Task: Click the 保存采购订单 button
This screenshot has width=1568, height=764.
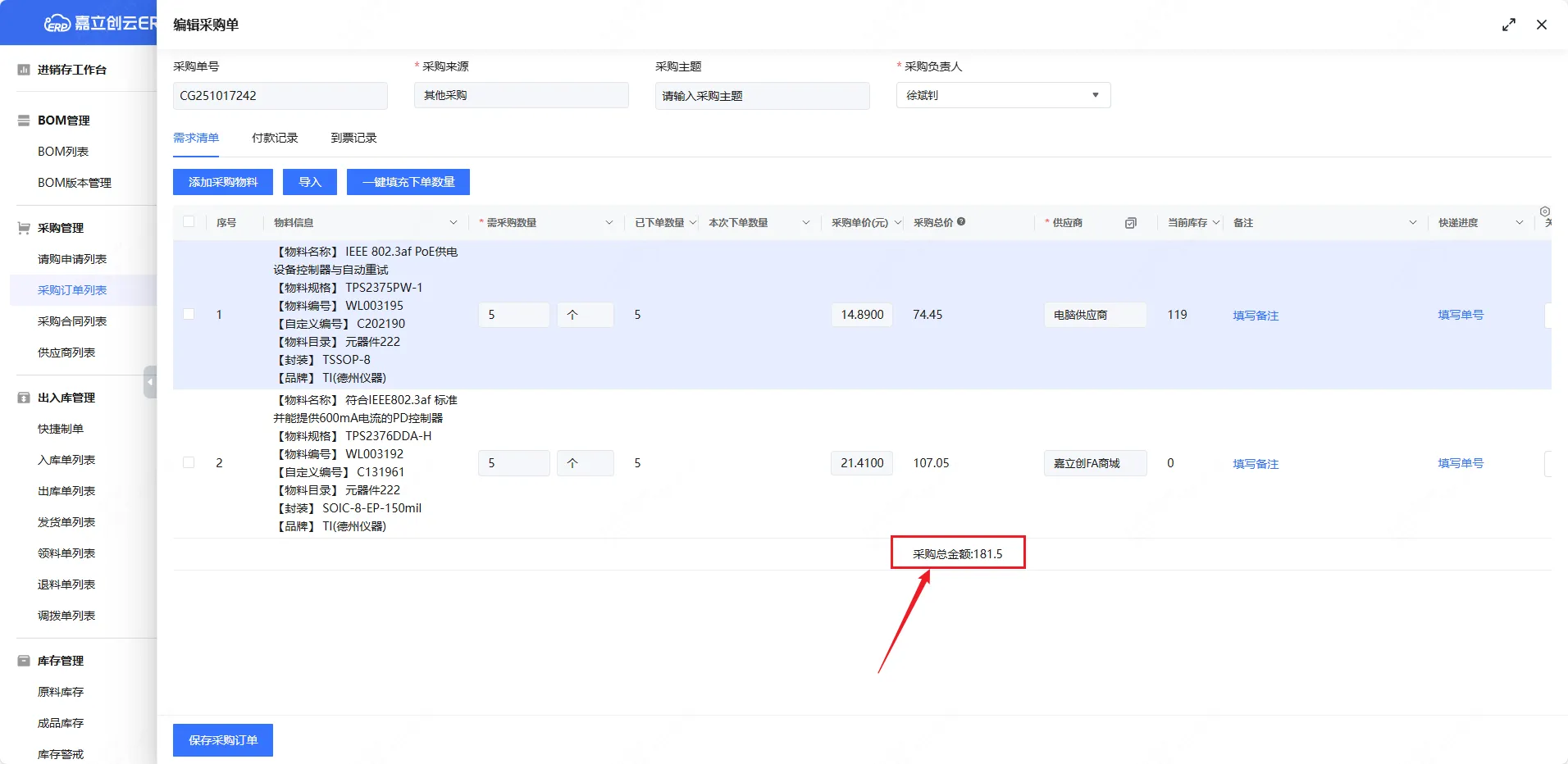Action: pyautogui.click(x=223, y=740)
